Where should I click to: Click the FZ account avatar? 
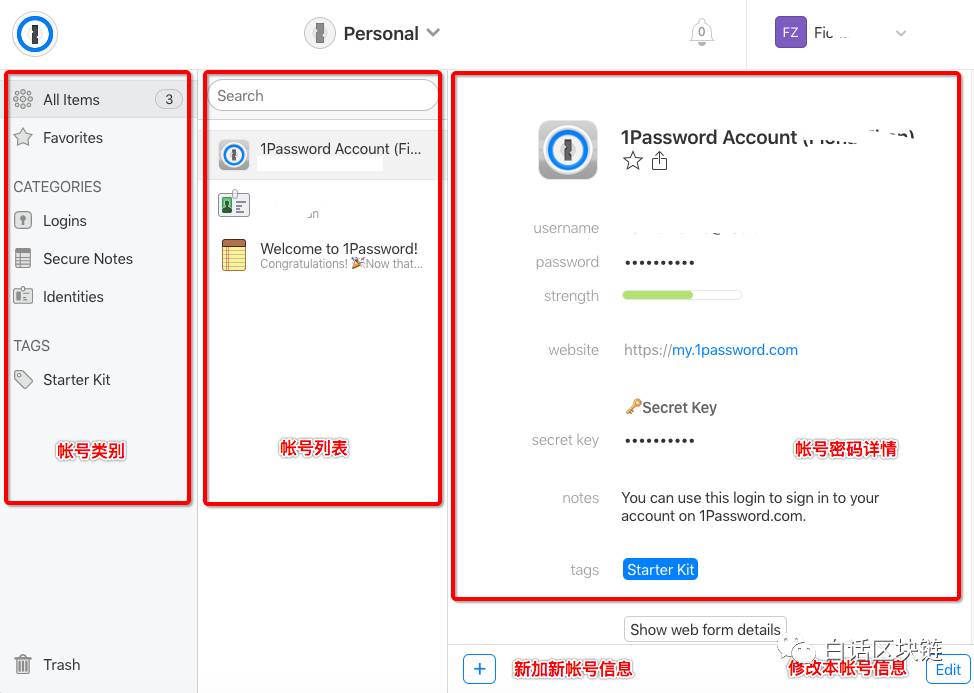pyautogui.click(x=790, y=32)
